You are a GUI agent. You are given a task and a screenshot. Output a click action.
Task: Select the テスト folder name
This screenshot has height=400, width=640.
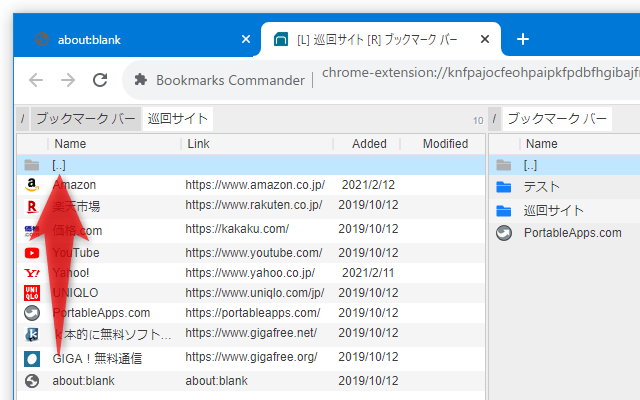[542, 187]
